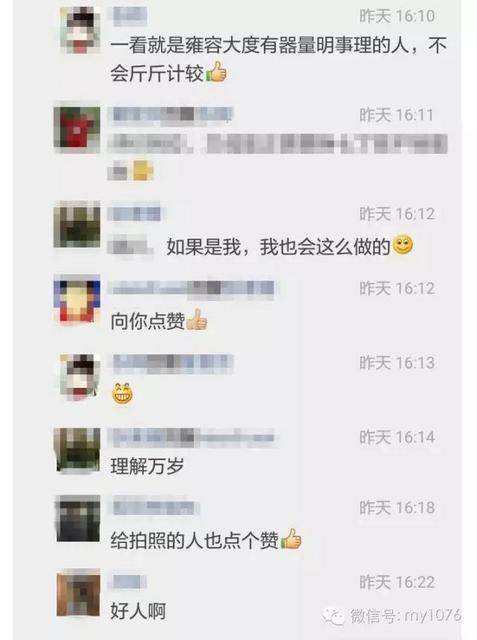Tap the dark avatar at 16:18

point(78,518)
